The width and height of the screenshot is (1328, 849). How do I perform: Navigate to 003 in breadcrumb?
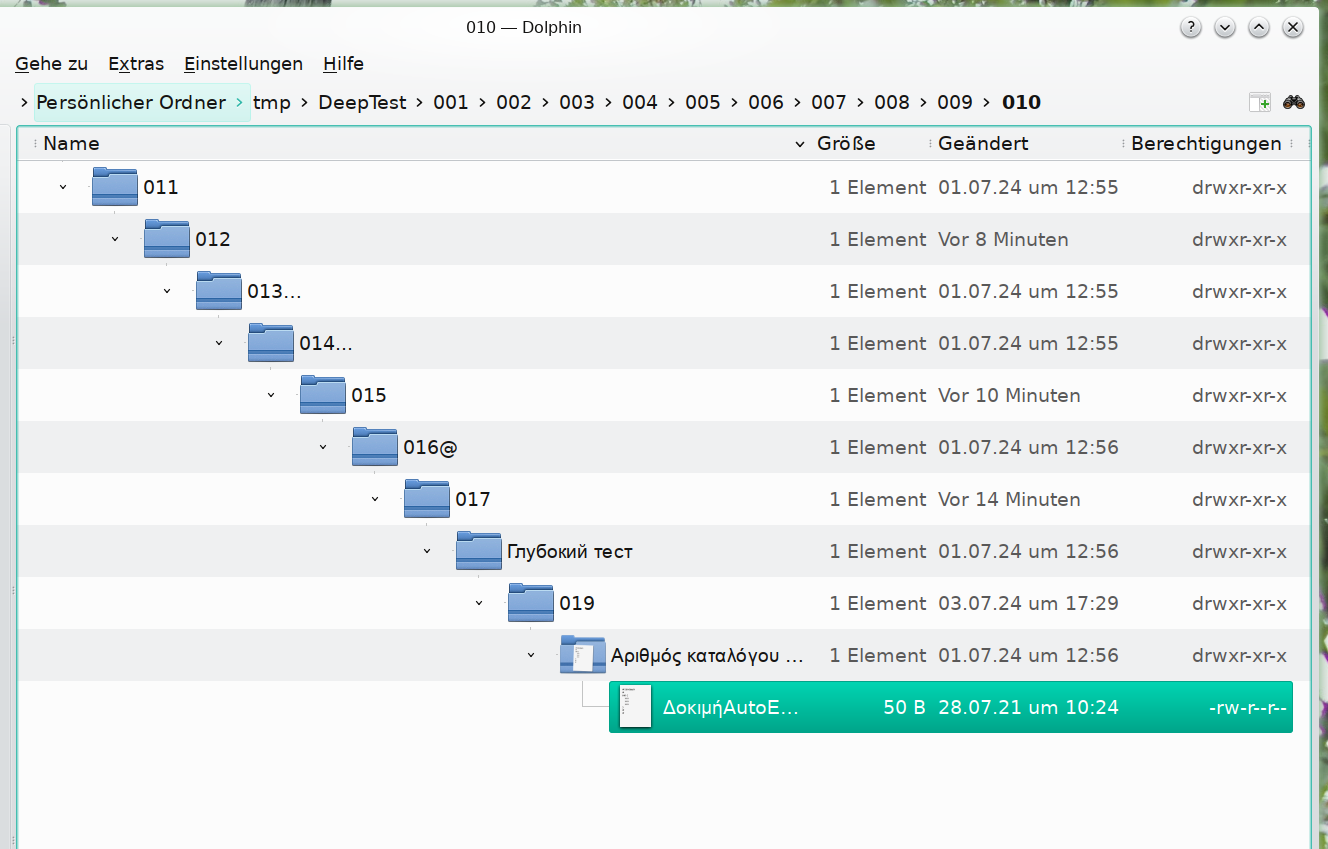(x=577, y=102)
